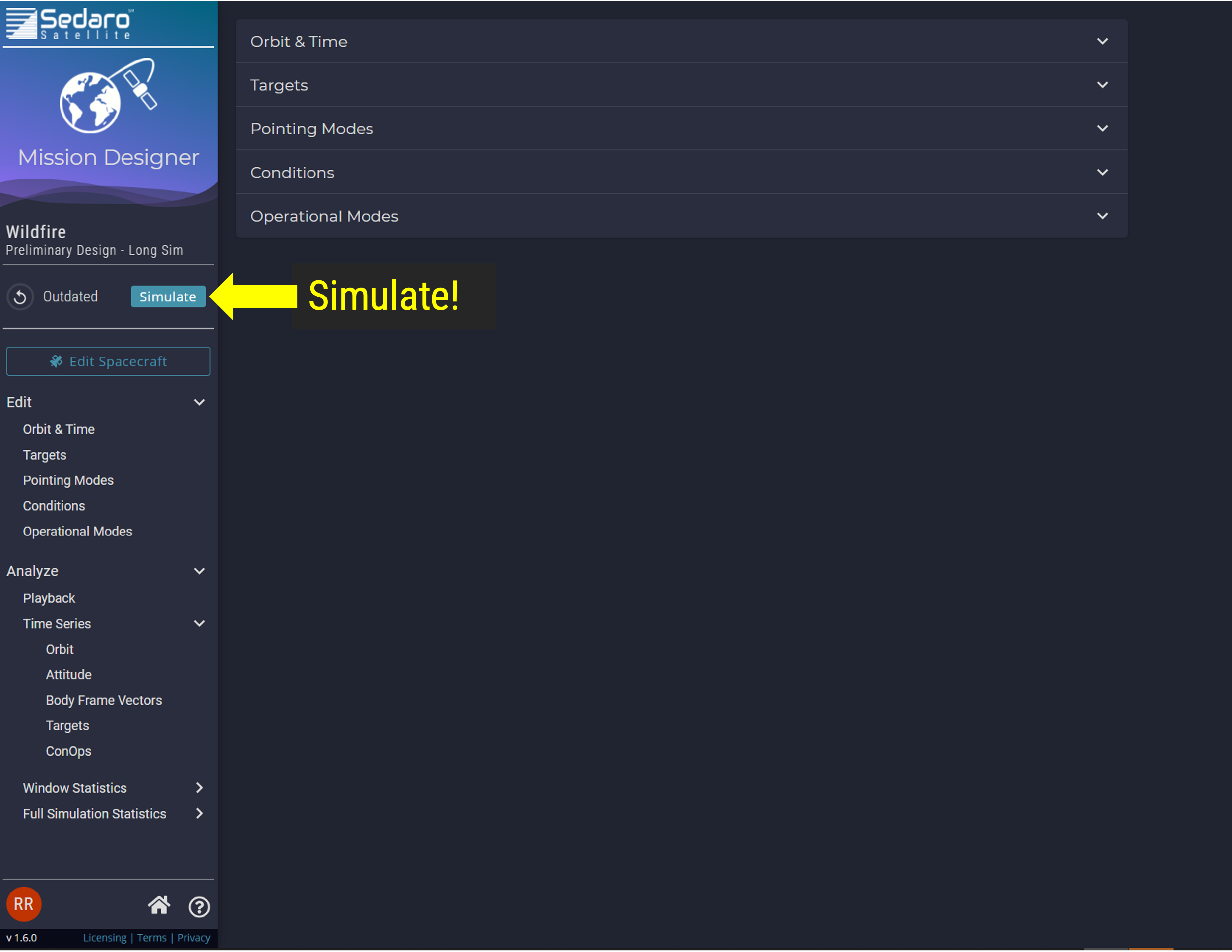
Task: Toggle the Analyze section collapse arrow
Action: pyautogui.click(x=198, y=572)
